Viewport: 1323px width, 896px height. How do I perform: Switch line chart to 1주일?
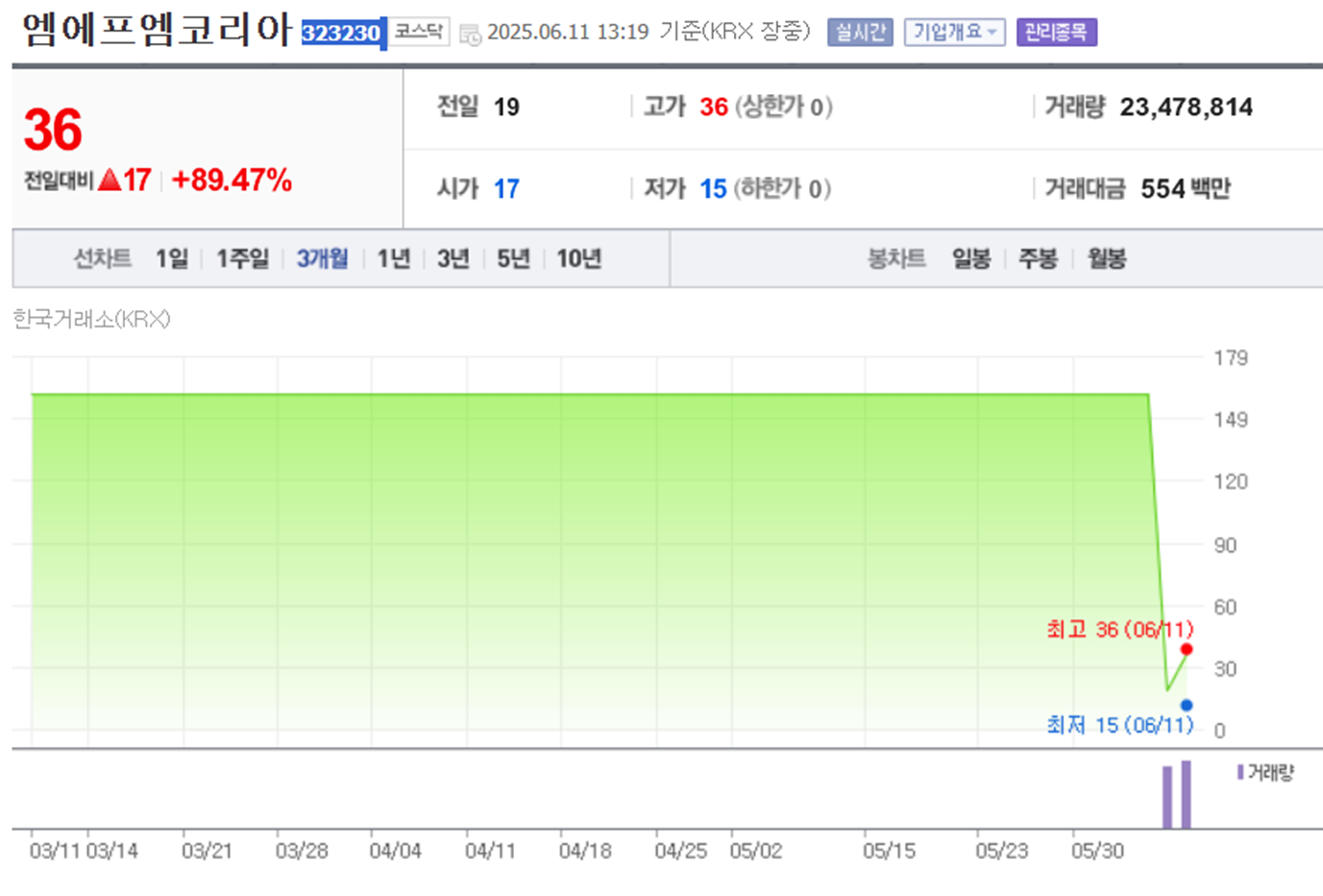(242, 258)
